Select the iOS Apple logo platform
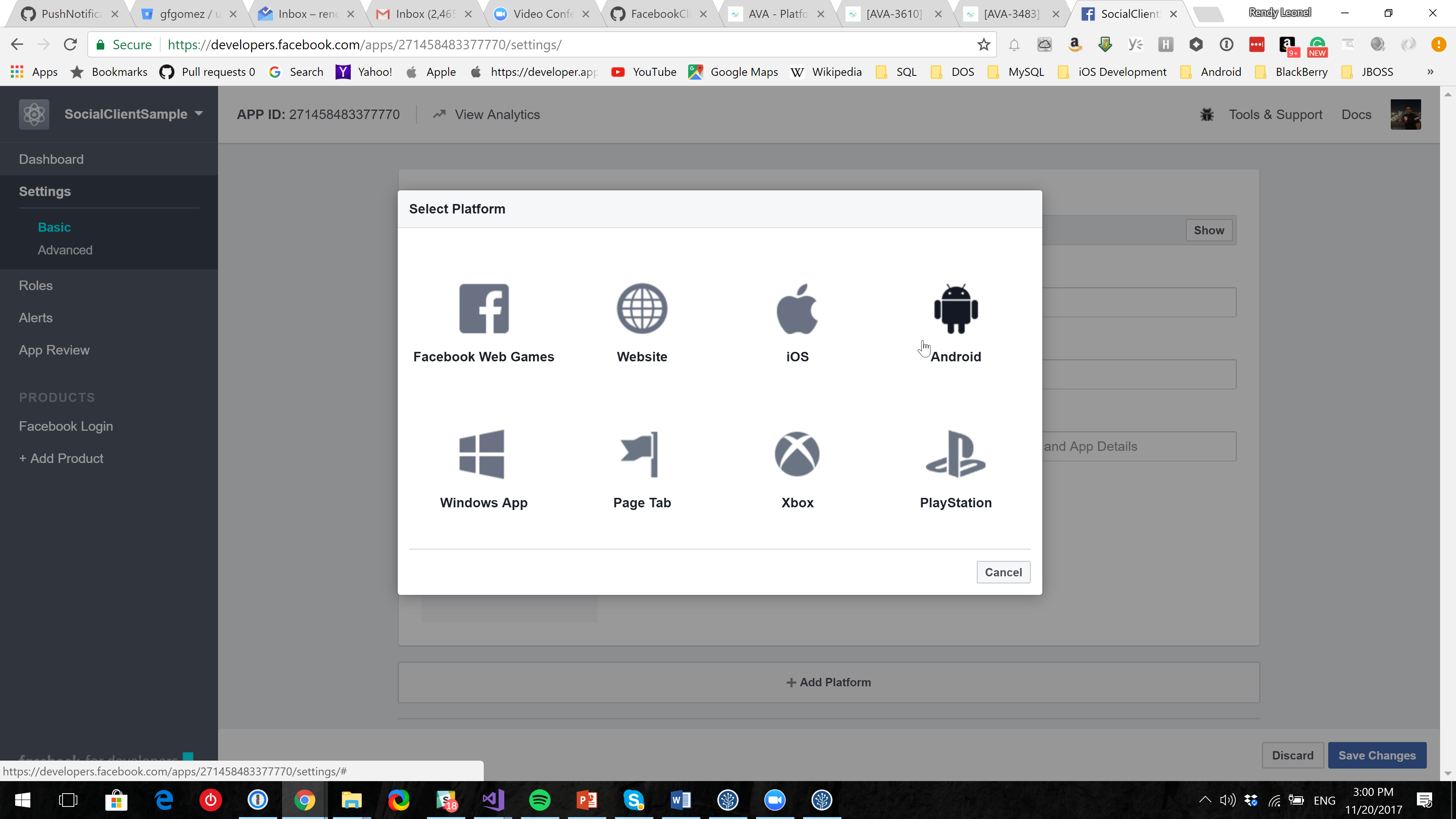Viewport: 1456px width, 819px height. 797,309
